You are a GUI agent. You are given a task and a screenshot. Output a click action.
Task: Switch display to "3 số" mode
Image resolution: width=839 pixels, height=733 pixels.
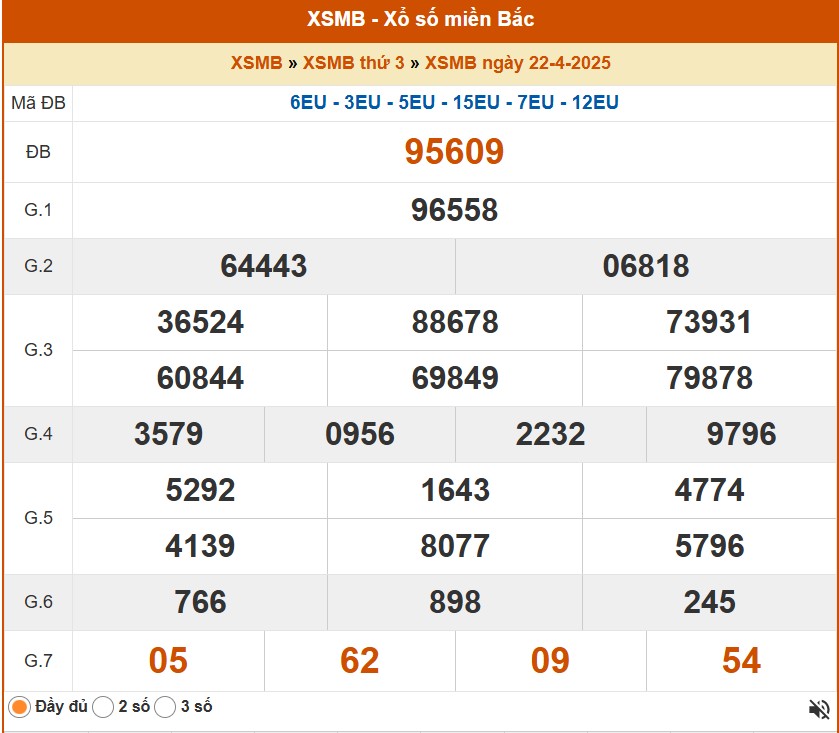click(x=162, y=705)
